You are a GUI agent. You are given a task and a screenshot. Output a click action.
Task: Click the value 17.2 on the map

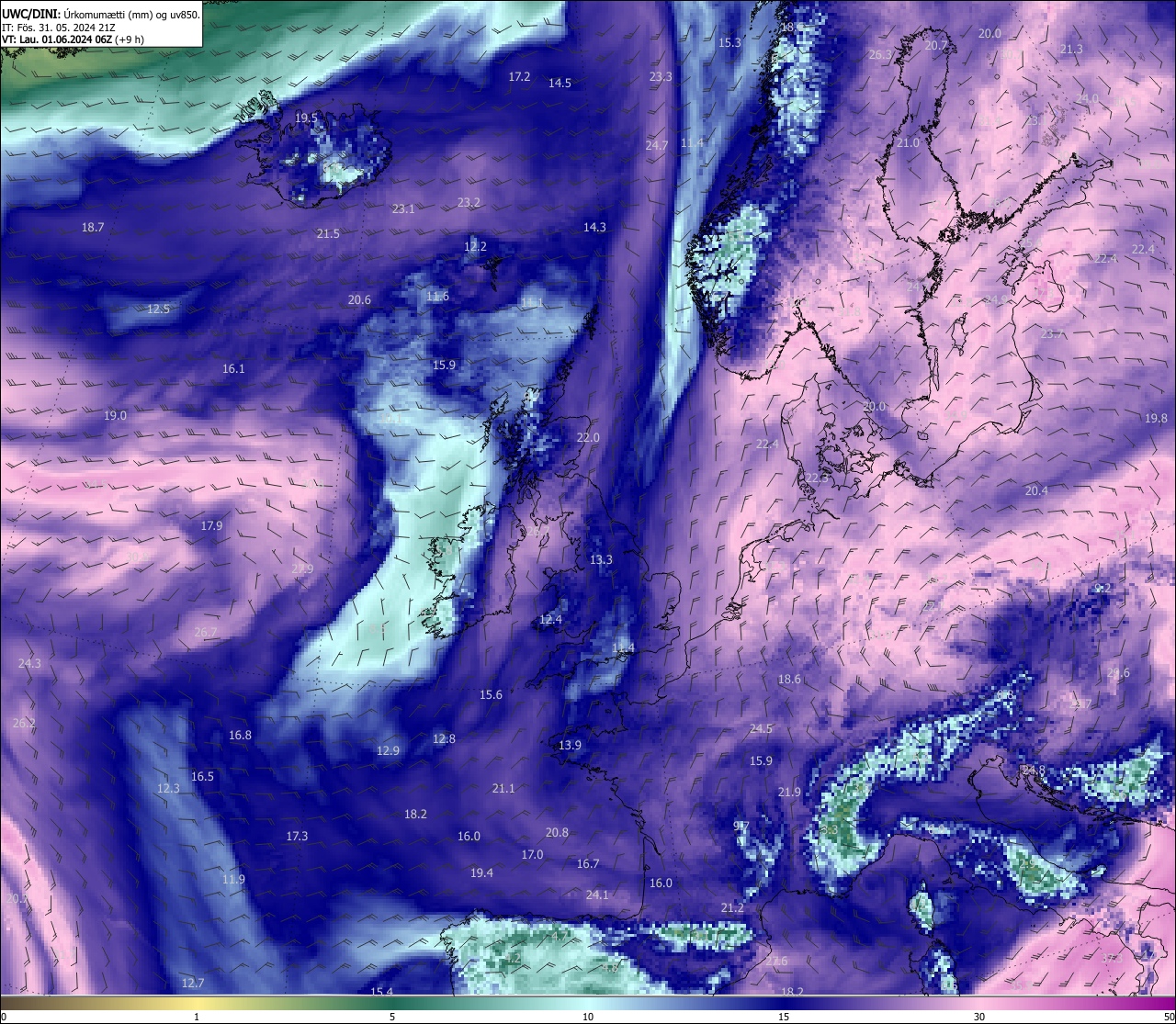[x=519, y=77]
